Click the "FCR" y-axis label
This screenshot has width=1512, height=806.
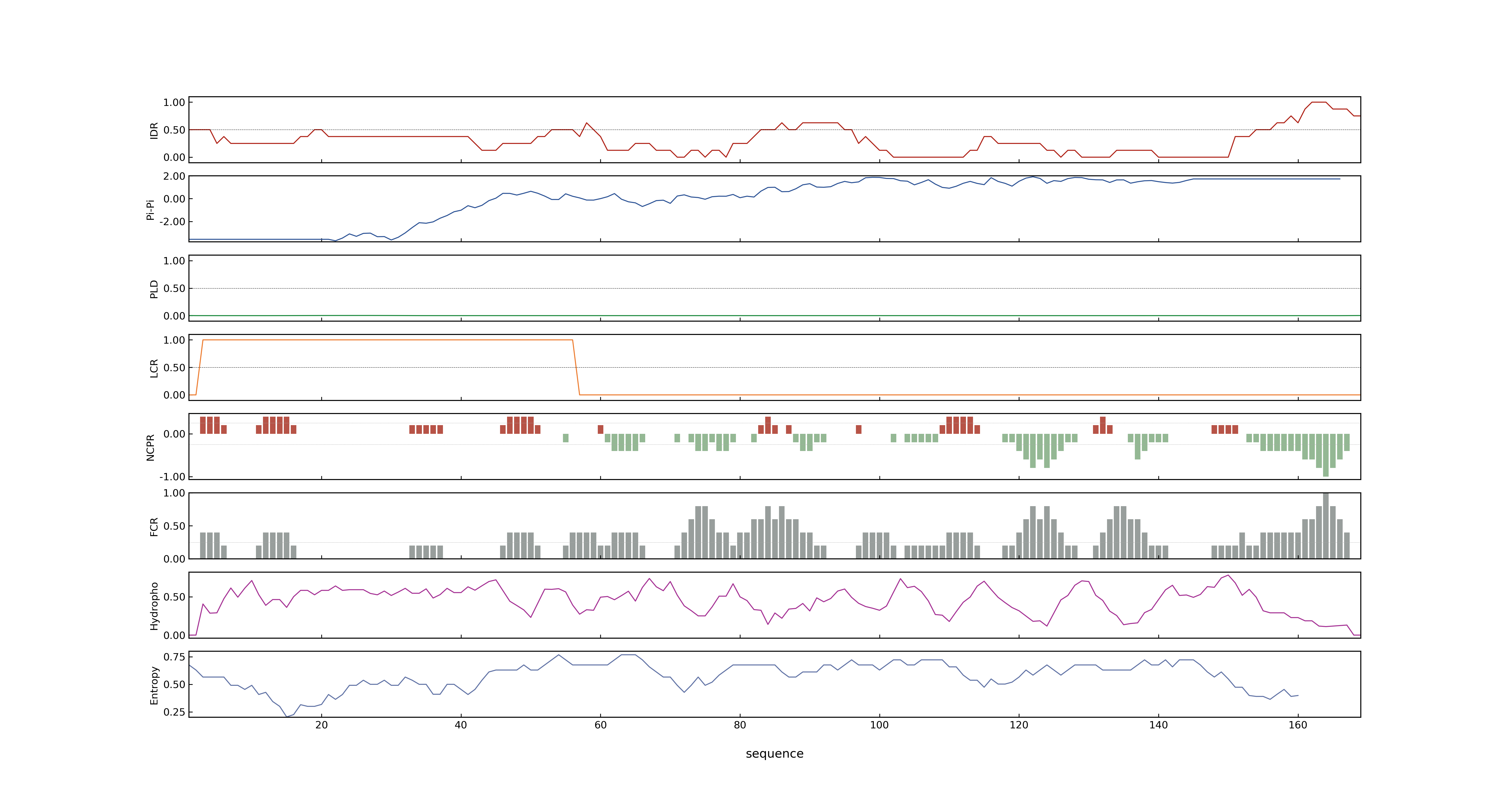tap(154, 526)
